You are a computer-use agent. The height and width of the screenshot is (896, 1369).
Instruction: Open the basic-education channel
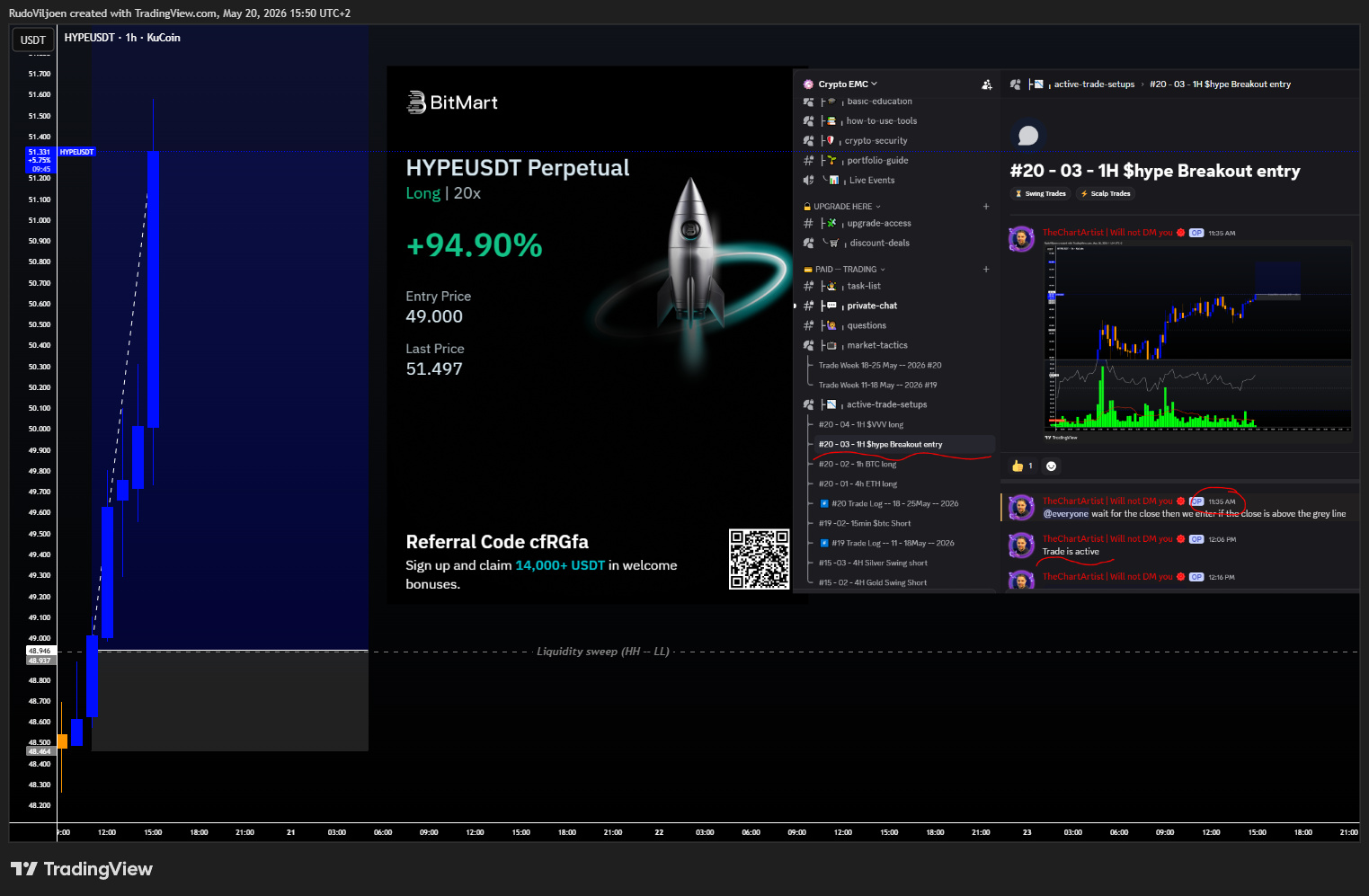click(x=879, y=102)
